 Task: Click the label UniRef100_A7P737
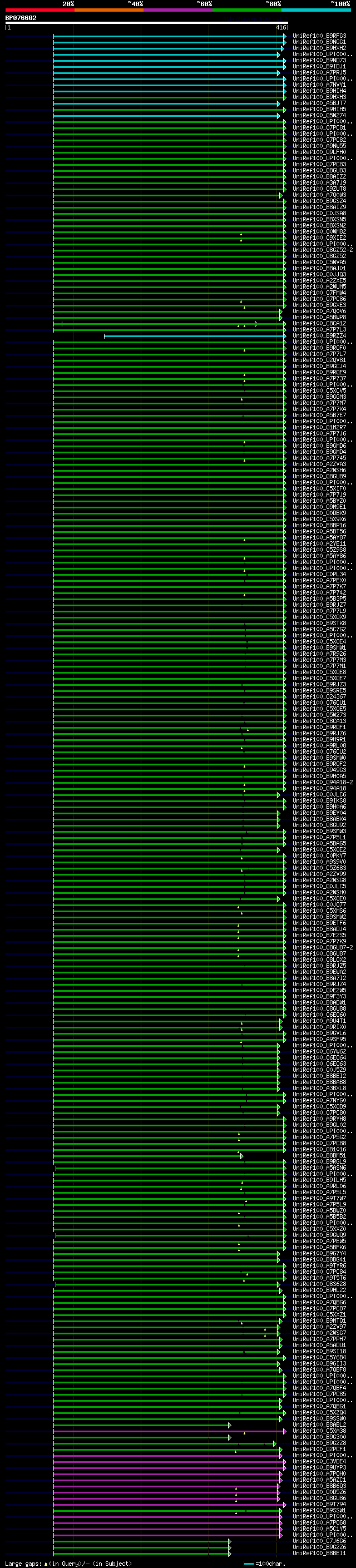[319, 379]
